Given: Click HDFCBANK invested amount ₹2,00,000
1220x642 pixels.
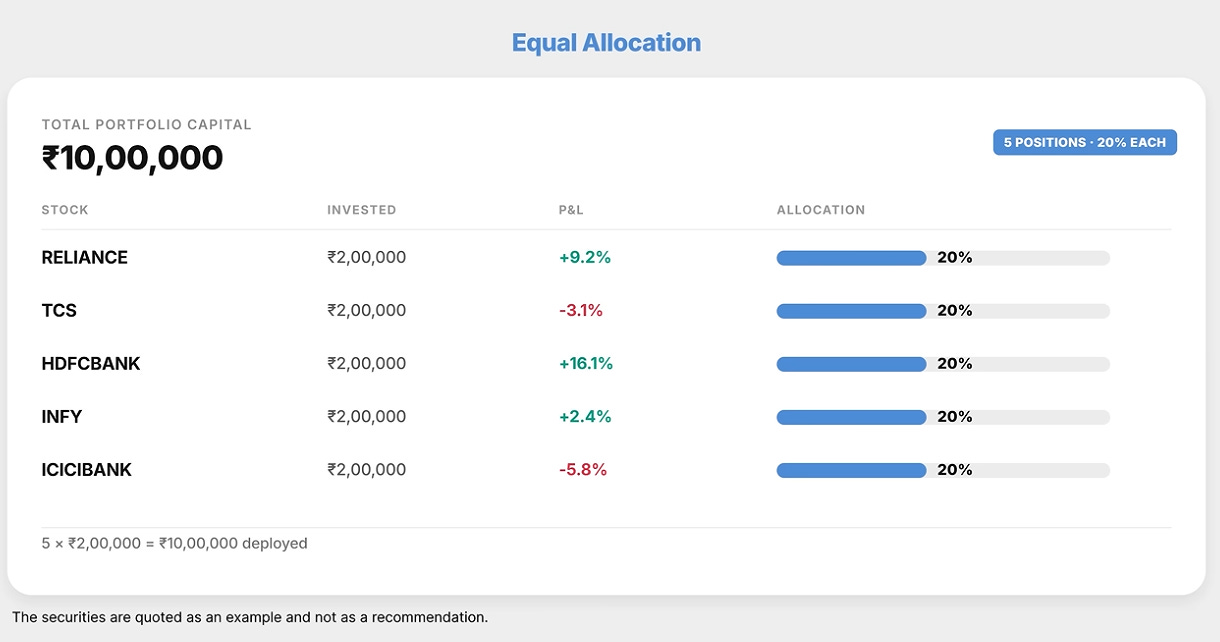Looking at the screenshot, I should pyautogui.click(x=367, y=364).
